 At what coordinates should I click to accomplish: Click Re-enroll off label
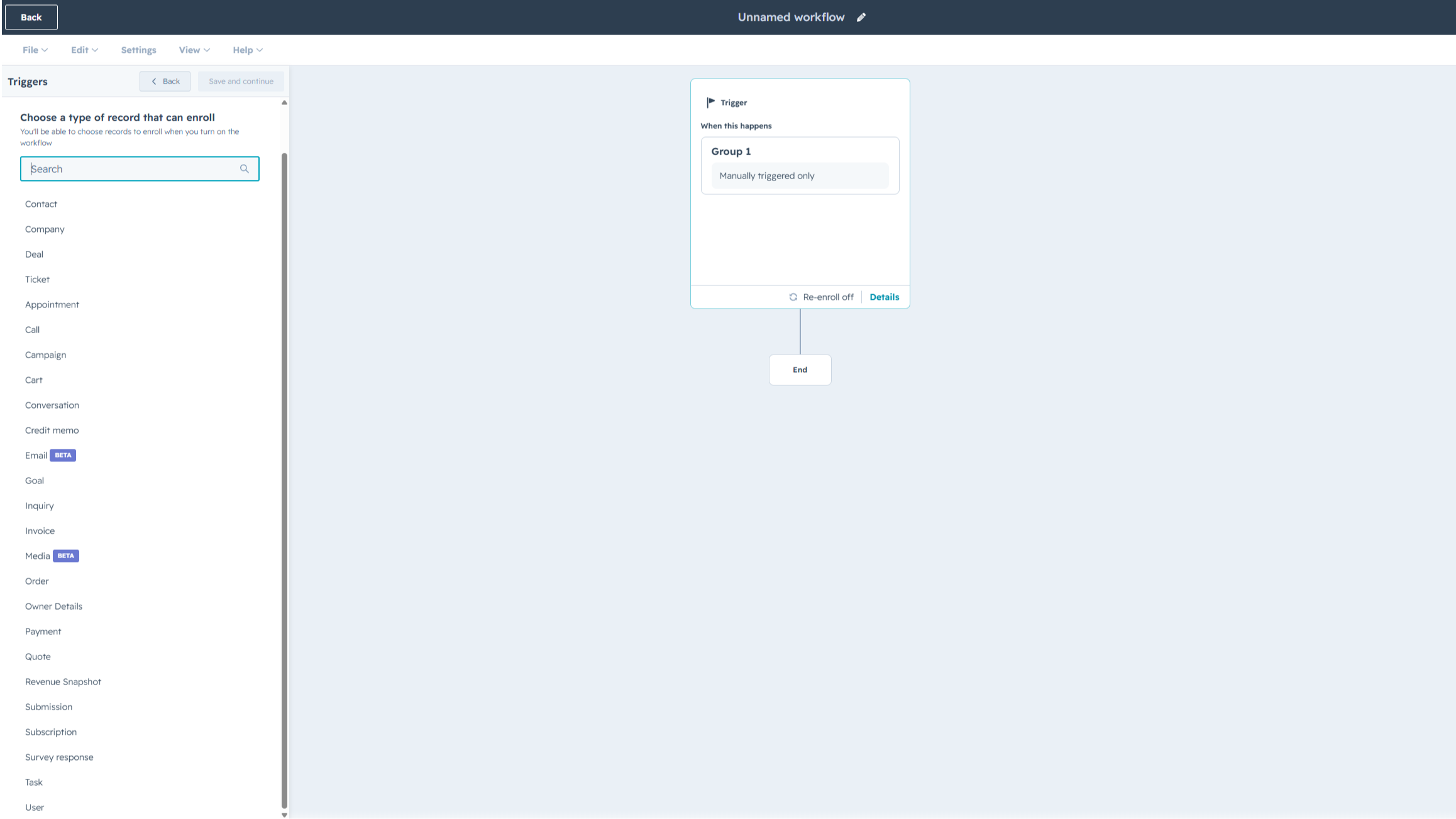click(x=828, y=297)
